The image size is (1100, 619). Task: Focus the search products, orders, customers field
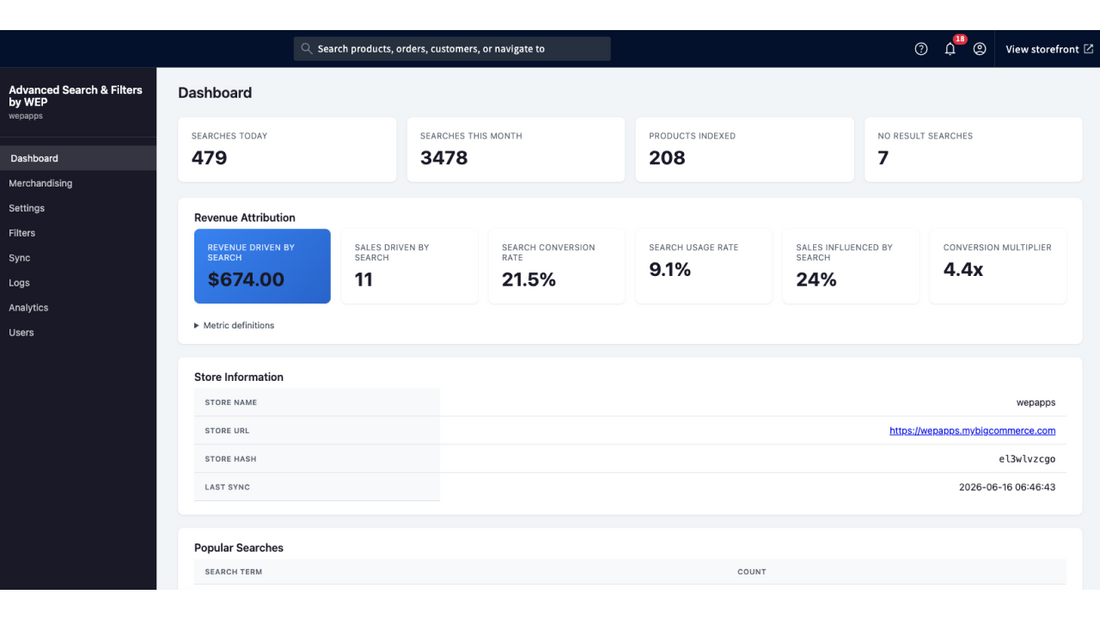click(452, 48)
